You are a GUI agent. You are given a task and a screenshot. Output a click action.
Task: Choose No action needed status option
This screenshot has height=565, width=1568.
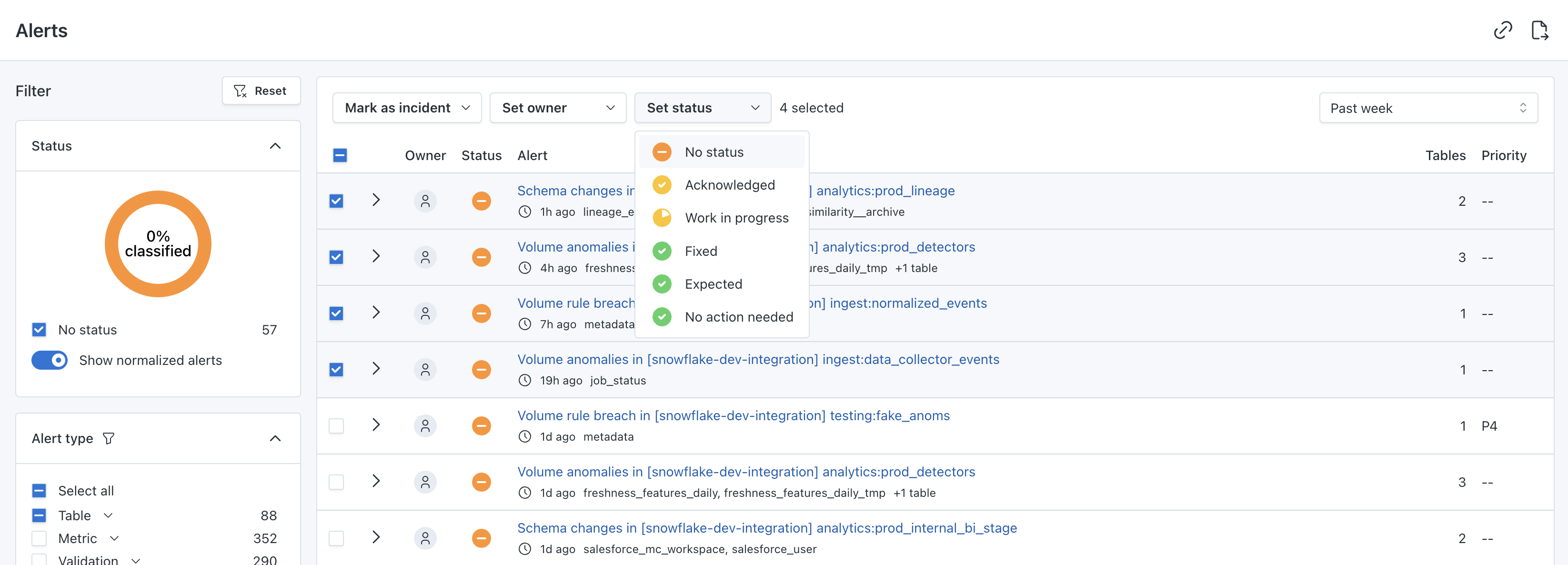738,317
